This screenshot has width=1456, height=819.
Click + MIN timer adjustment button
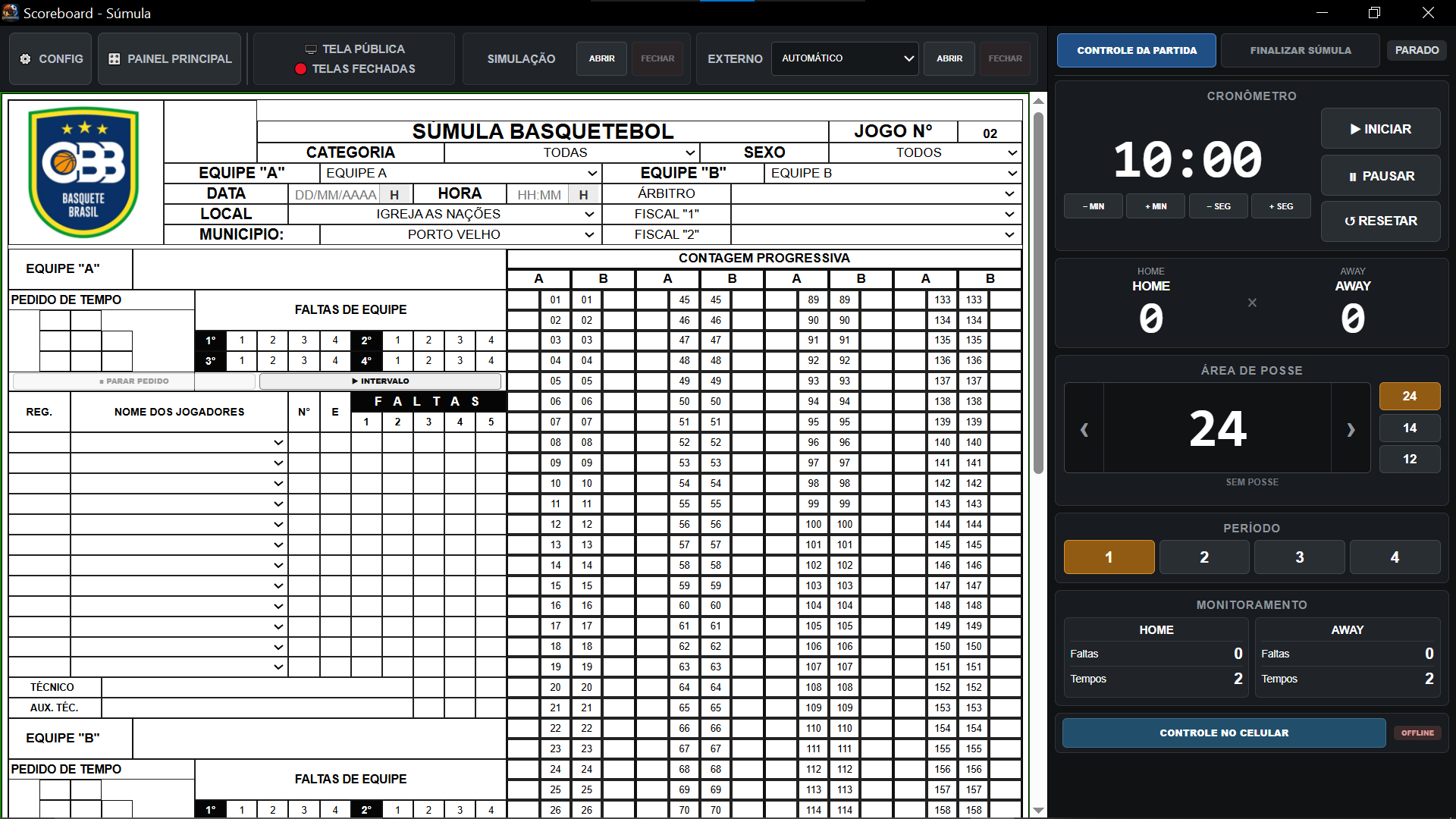[x=1155, y=206]
